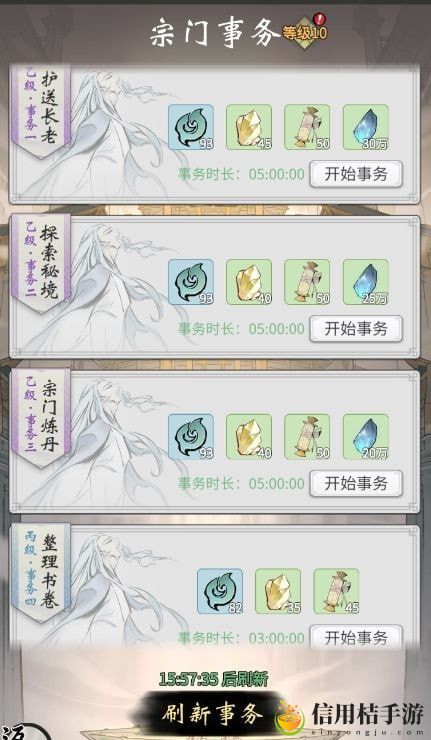Image resolution: width=431 pixels, height=740 pixels.
Task: Tap the jade swirl reward icon in 护送长老
Action: [x=191, y=127]
